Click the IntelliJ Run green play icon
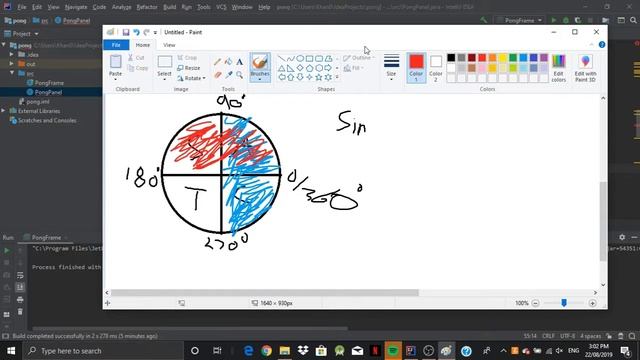 554,20
